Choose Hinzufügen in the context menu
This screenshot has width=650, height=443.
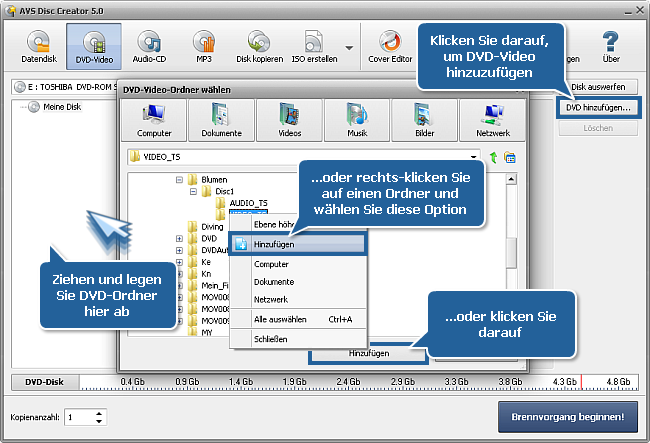coord(297,244)
